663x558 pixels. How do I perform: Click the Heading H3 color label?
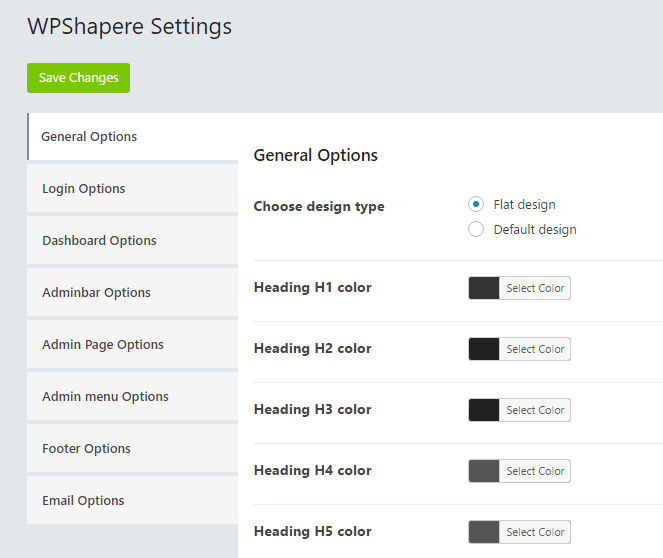pos(312,409)
